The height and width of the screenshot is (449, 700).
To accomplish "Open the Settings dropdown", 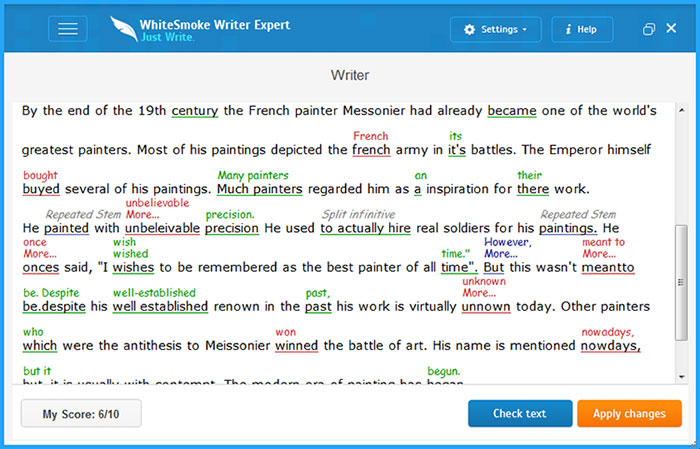I will tap(496, 29).
